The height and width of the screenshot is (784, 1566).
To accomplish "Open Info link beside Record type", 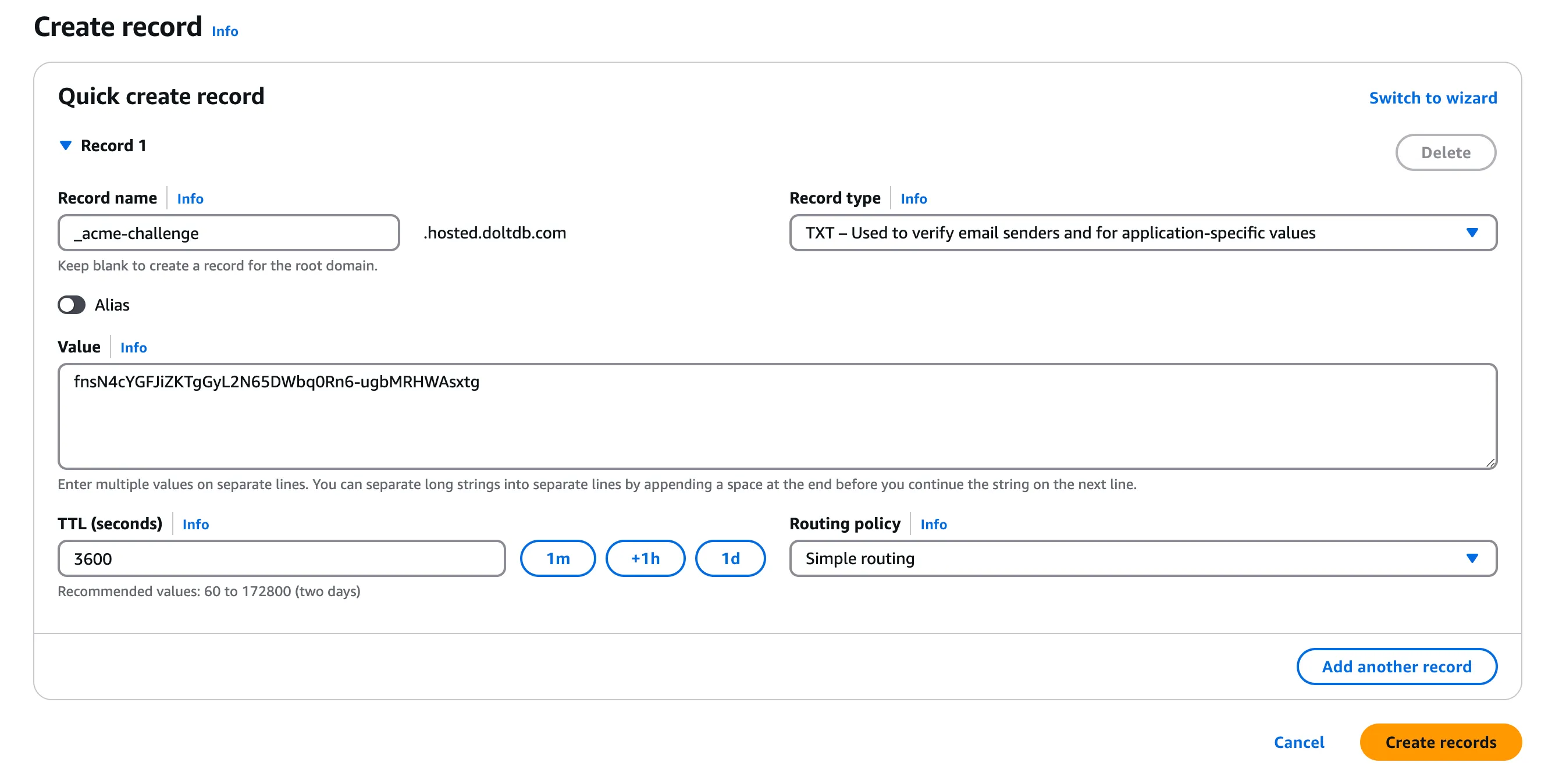I will [913, 199].
